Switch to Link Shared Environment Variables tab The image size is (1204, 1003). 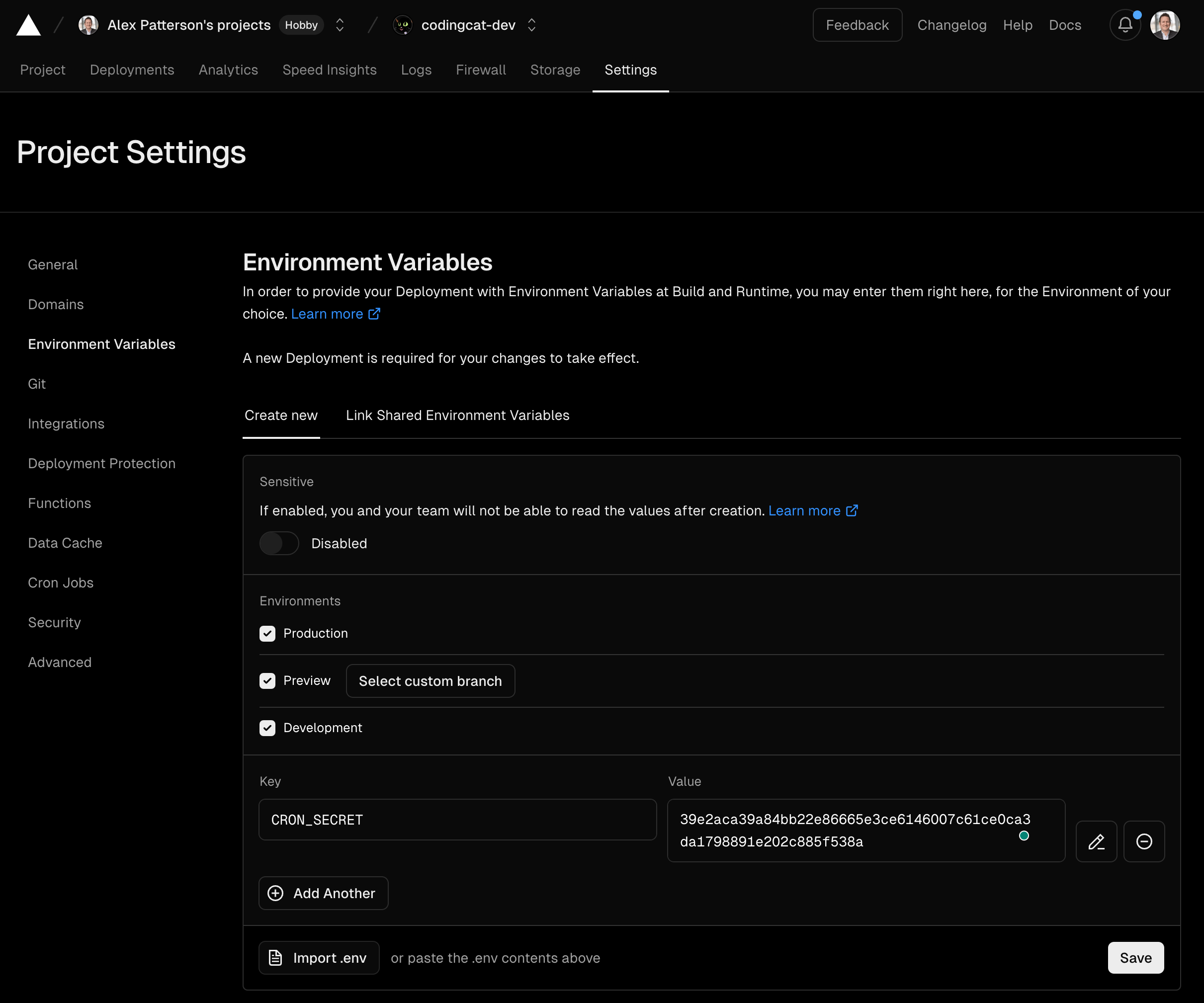pyautogui.click(x=457, y=416)
